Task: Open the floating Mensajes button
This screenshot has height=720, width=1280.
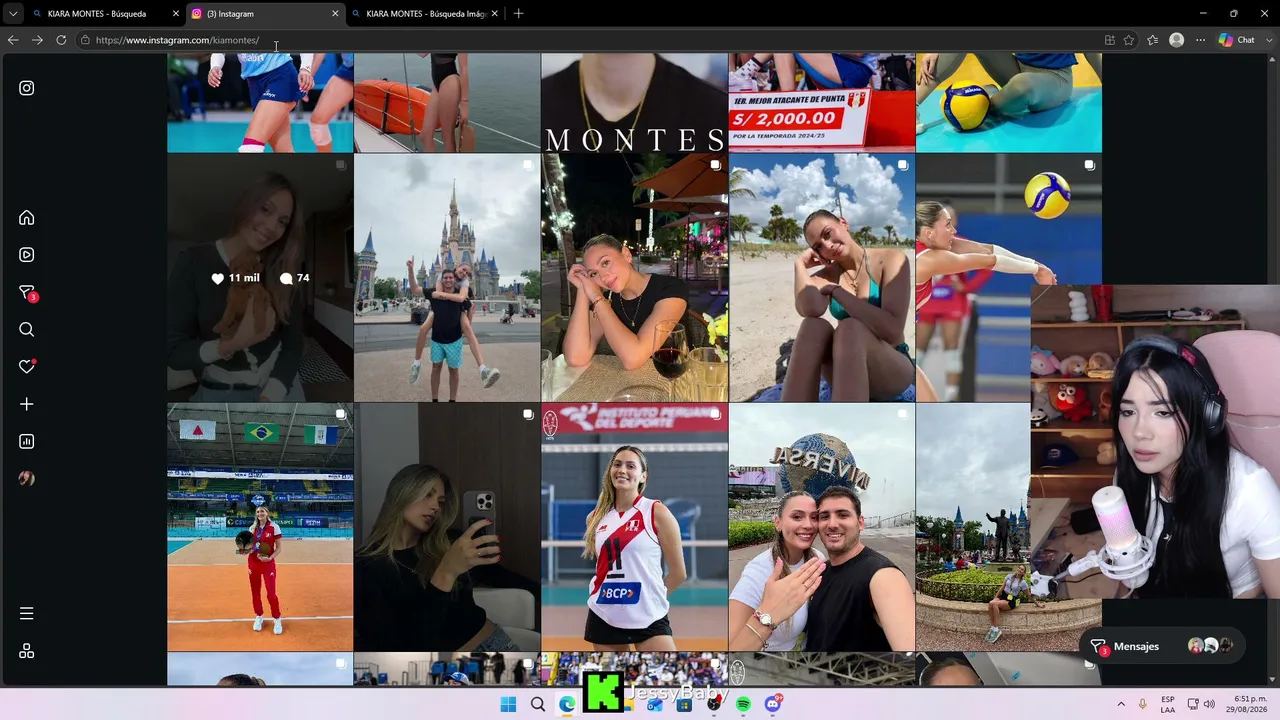Action: coord(1163,646)
